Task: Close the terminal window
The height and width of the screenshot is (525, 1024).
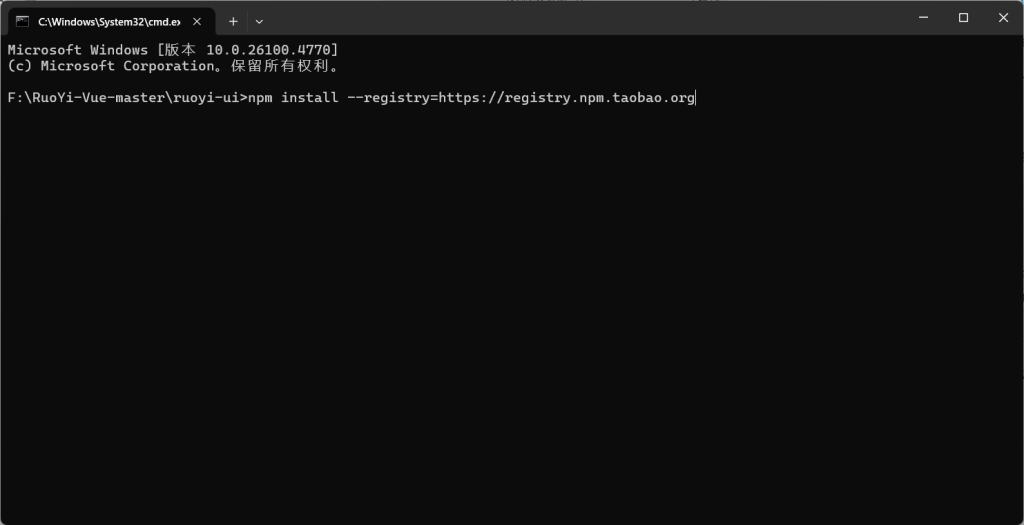Action: pos(1003,17)
